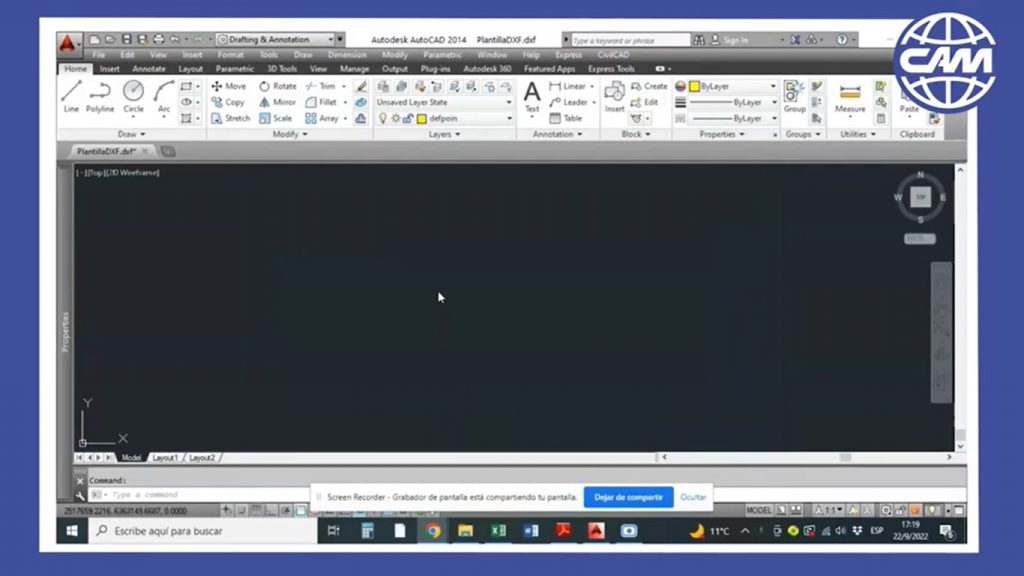Open the CivilCAD menu

pos(613,55)
